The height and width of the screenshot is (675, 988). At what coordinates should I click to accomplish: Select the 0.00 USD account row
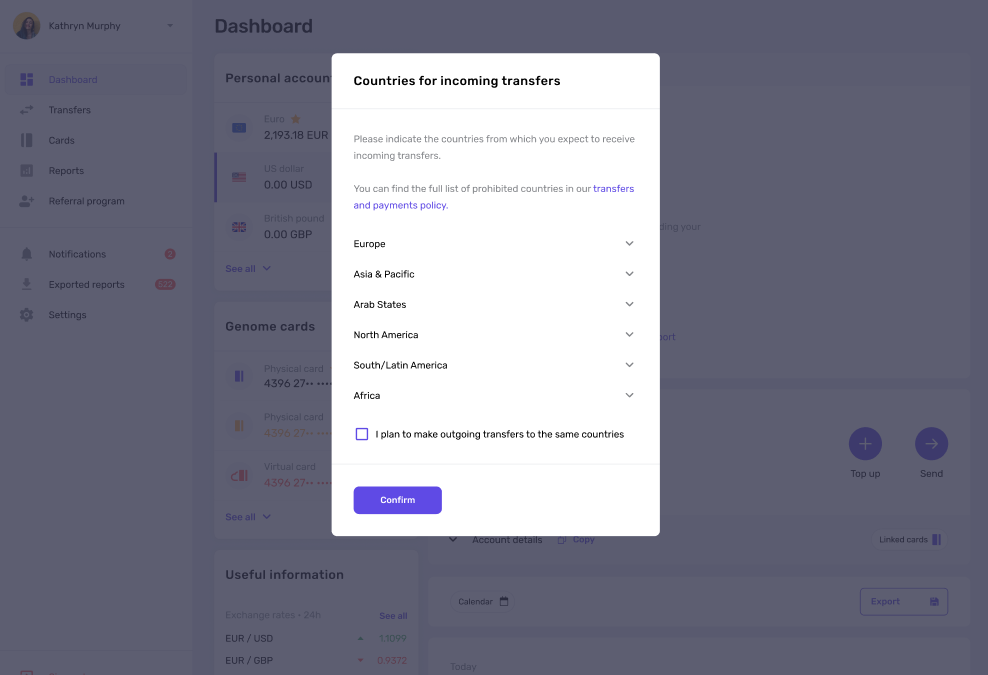273,177
